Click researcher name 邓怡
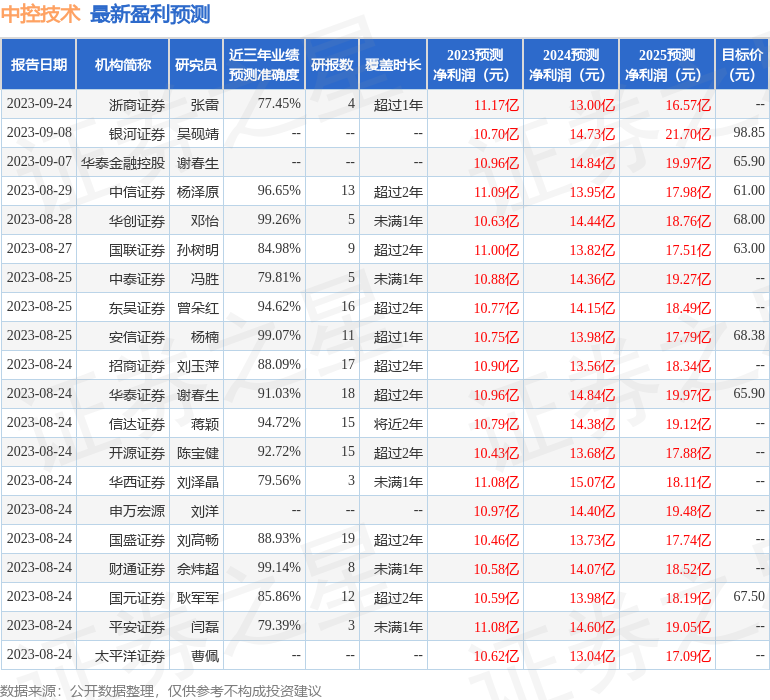Image resolution: width=770 pixels, height=700 pixels. coord(204,221)
